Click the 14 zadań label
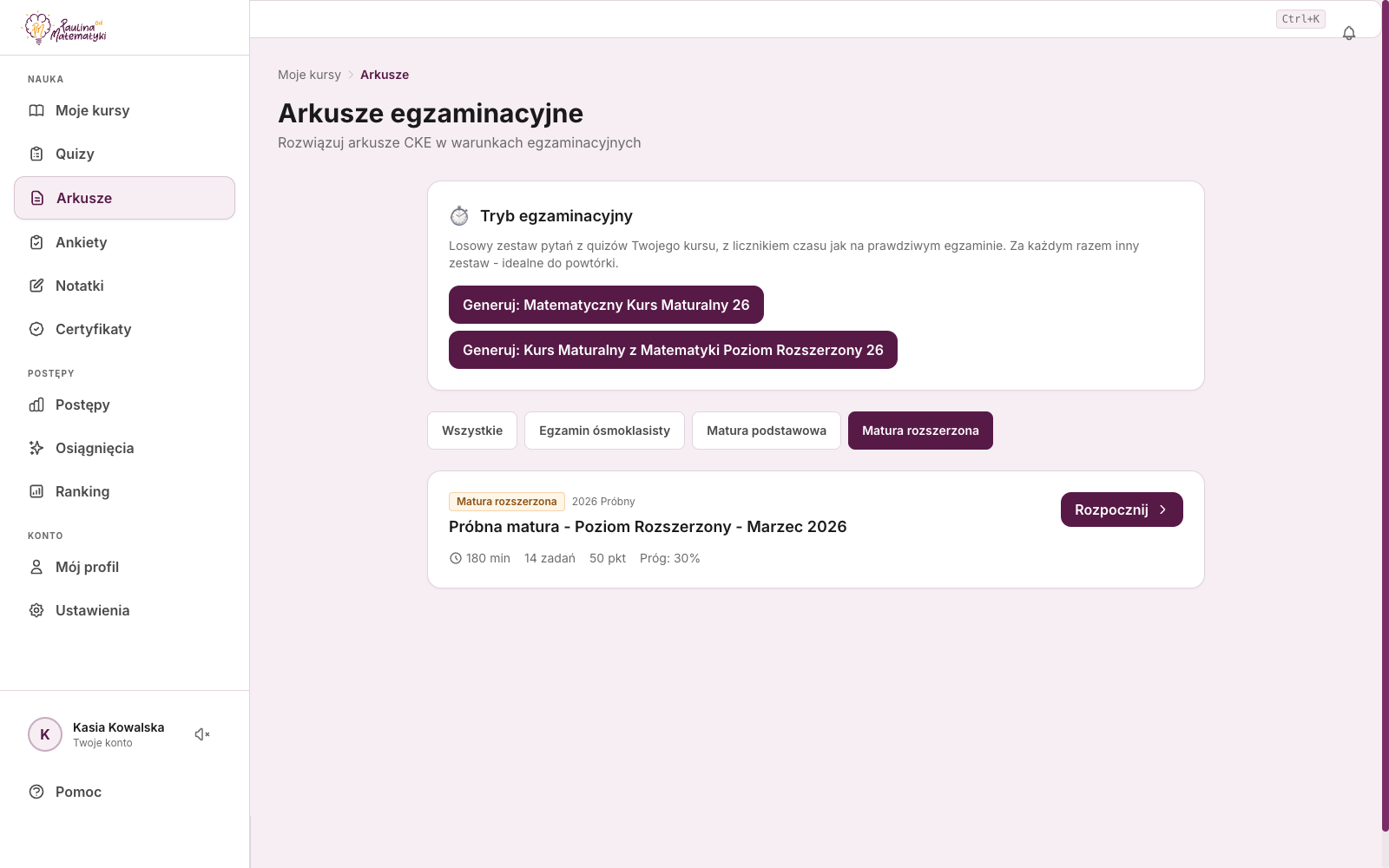The height and width of the screenshot is (868, 1389). coord(550,558)
